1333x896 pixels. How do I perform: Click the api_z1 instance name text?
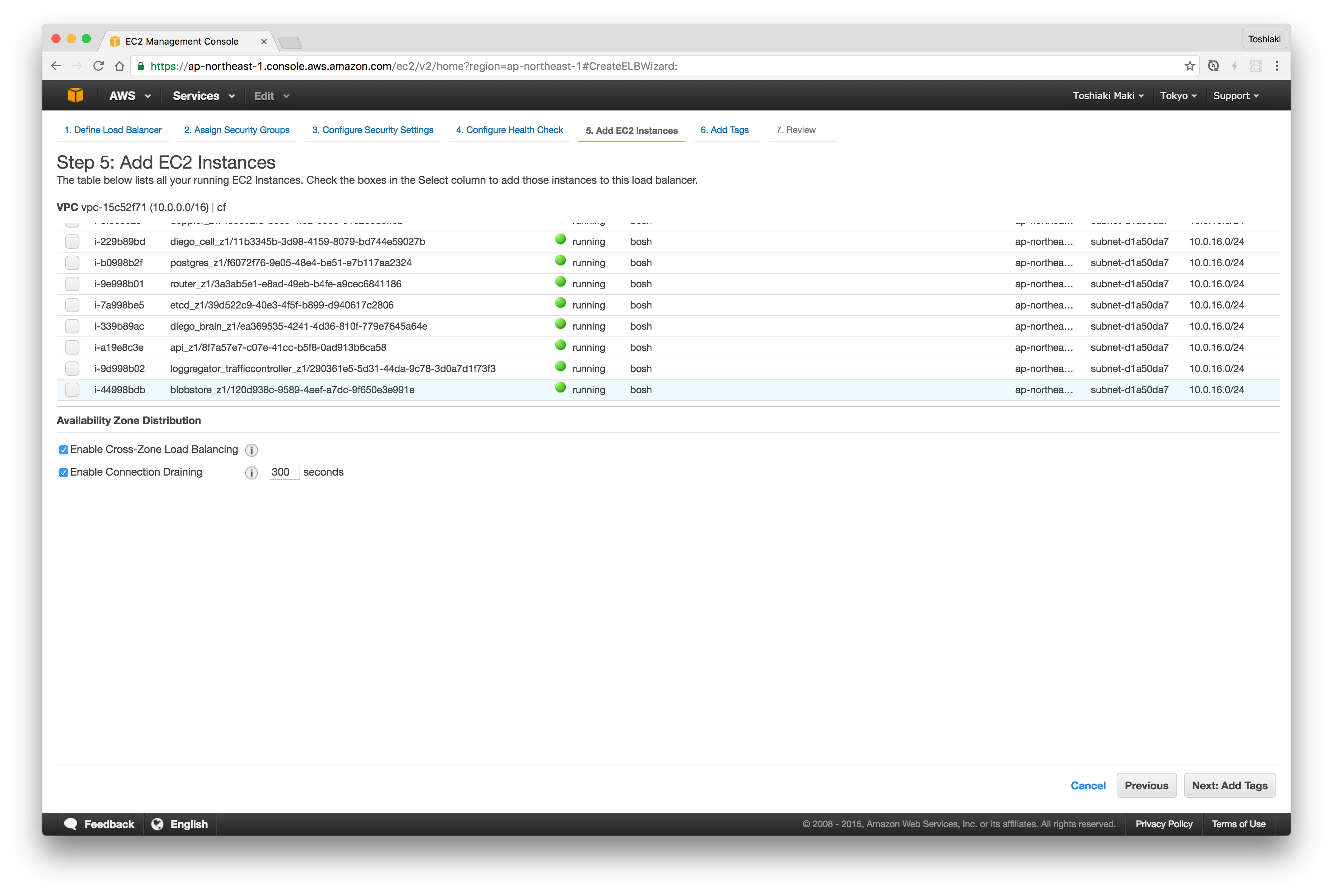278,347
